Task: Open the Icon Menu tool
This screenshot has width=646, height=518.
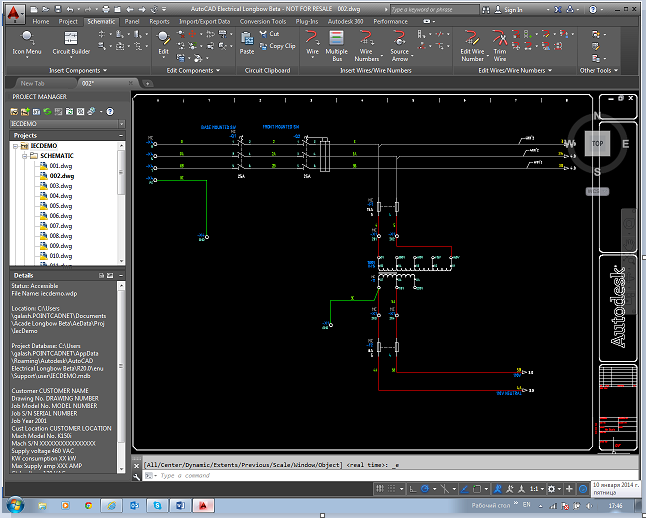Action: (x=27, y=43)
